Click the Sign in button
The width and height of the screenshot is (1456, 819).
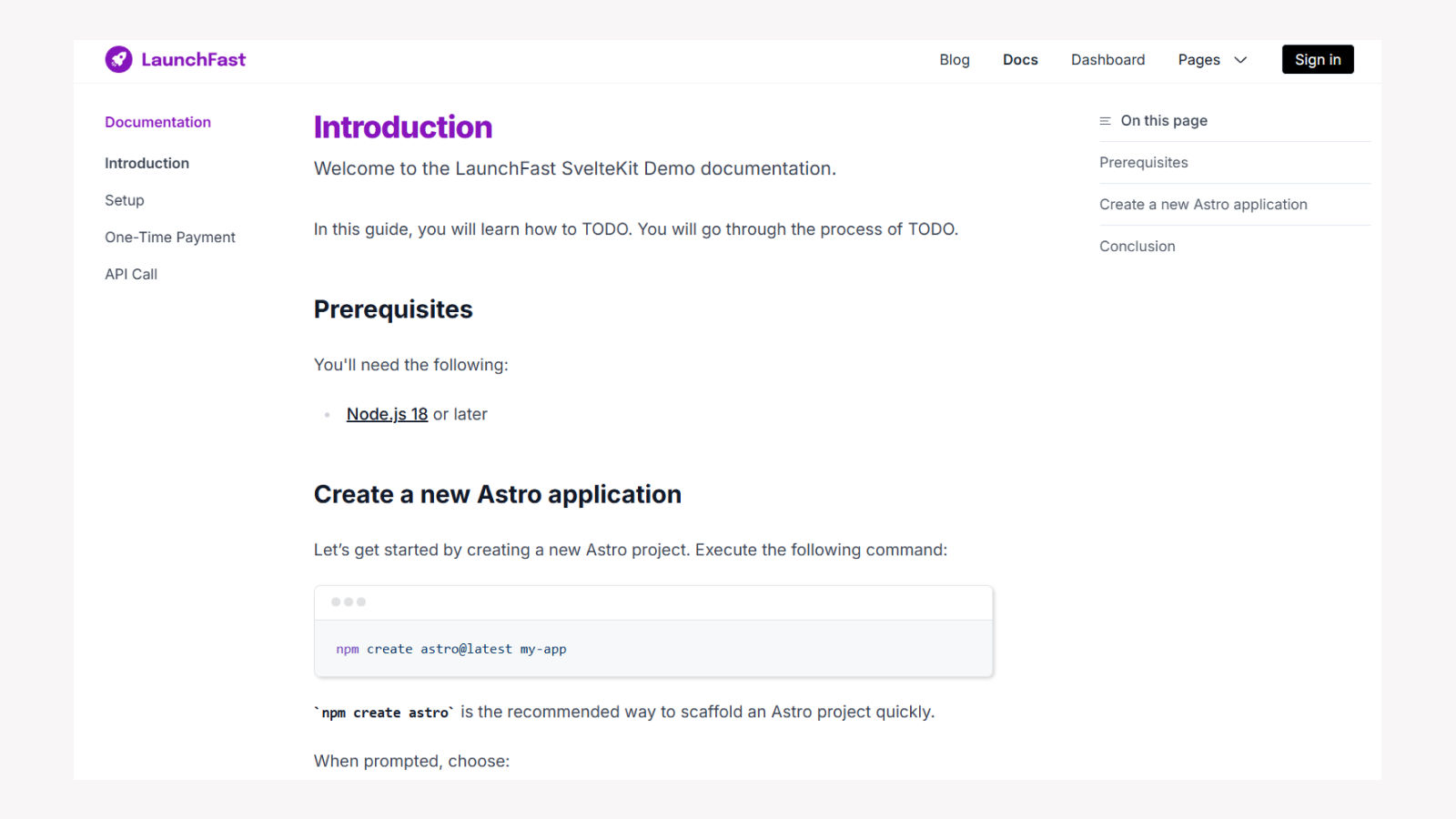[x=1318, y=59]
